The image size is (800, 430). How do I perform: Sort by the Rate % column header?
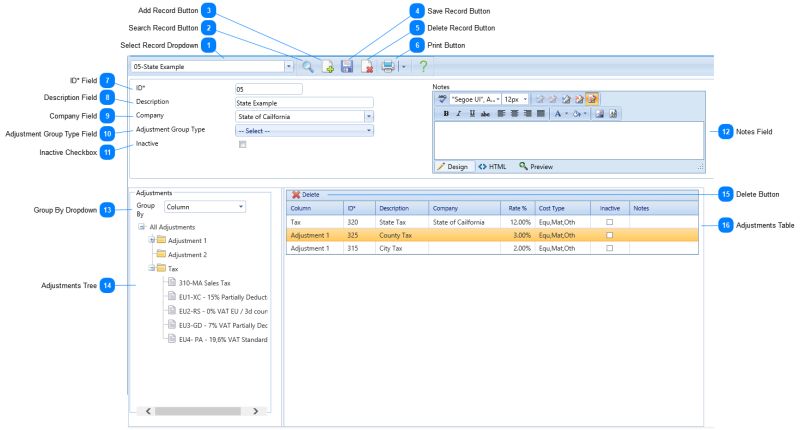517,208
